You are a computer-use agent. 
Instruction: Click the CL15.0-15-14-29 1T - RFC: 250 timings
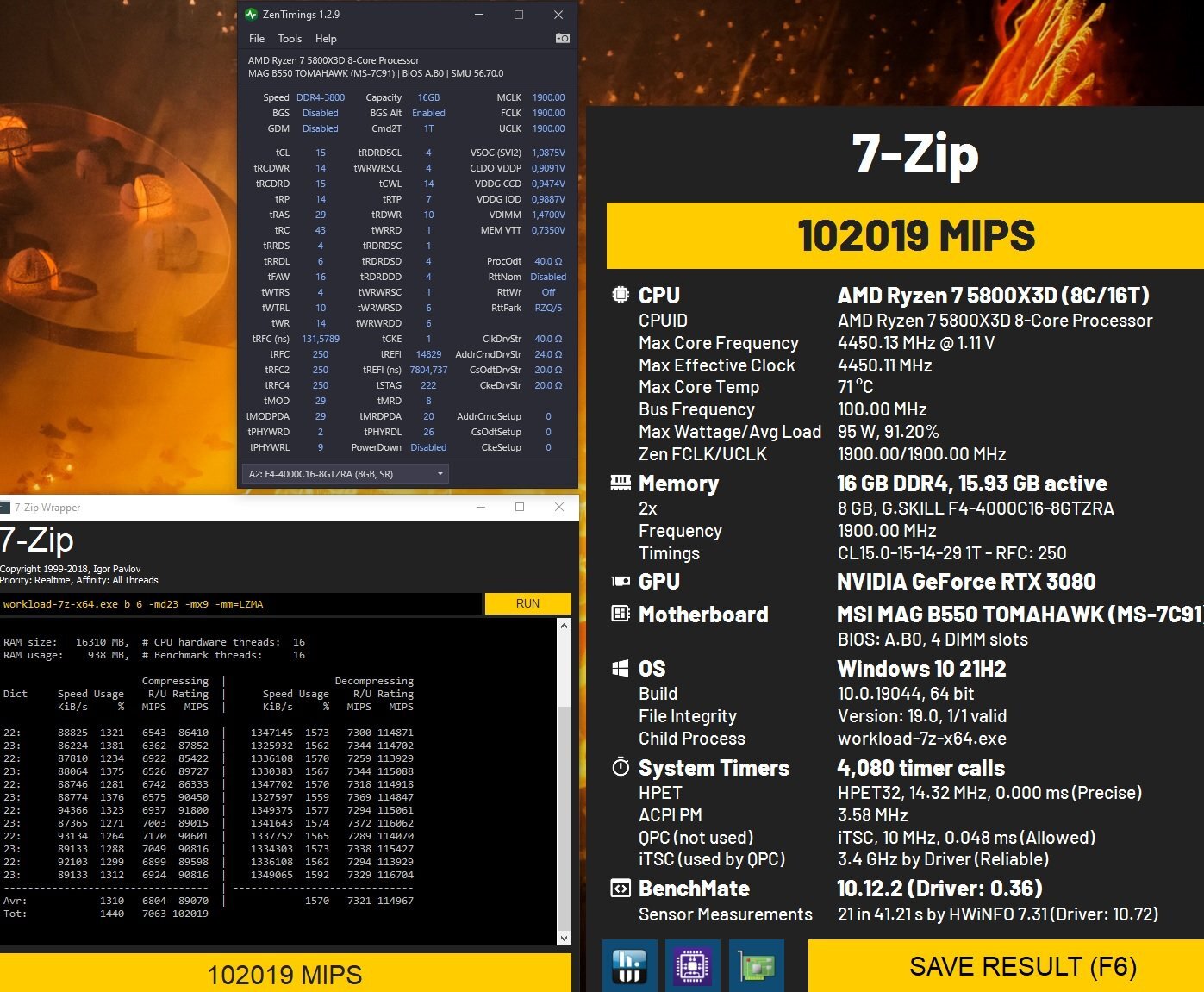click(951, 552)
